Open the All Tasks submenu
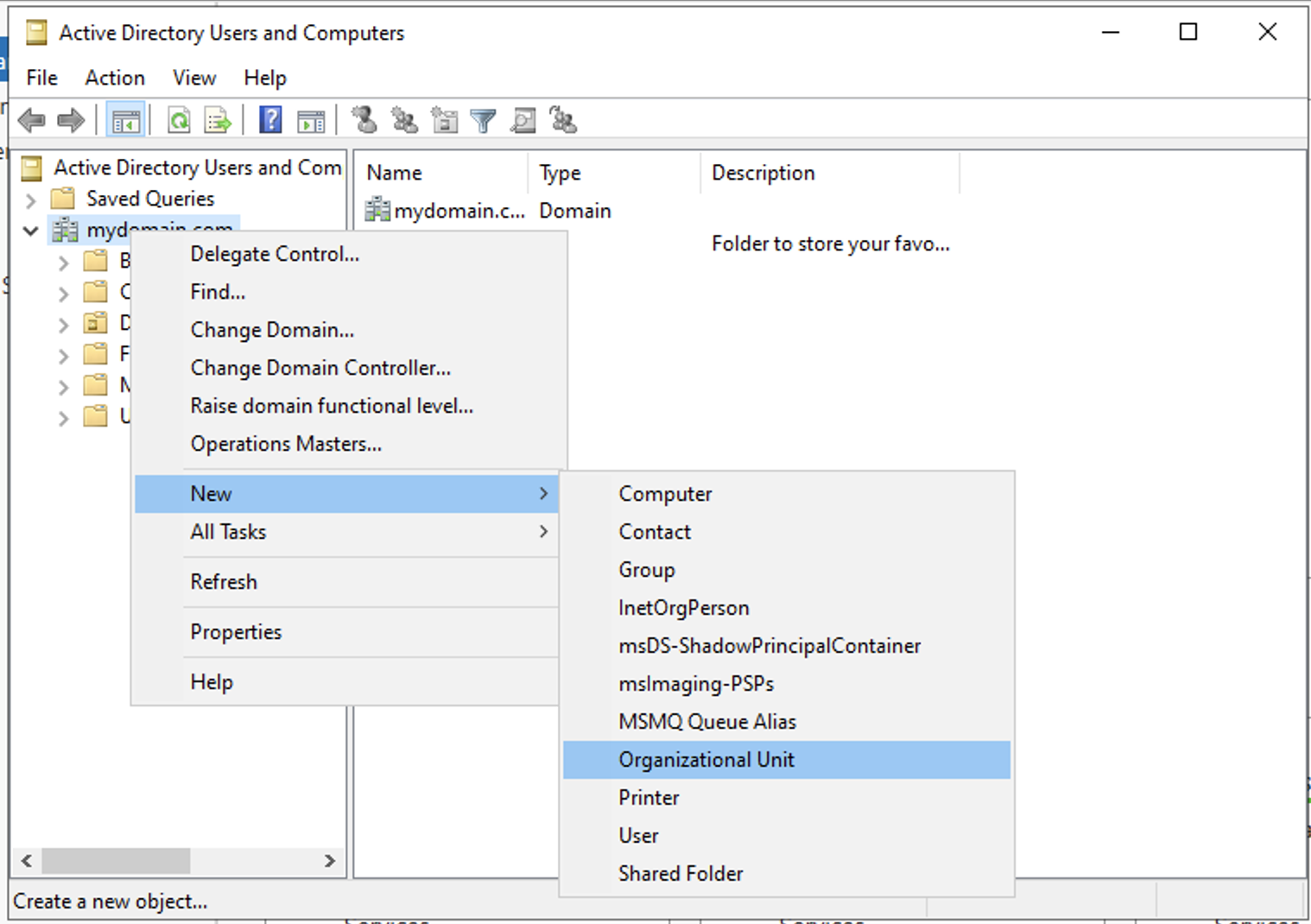Image resolution: width=1311 pixels, height=924 pixels. [x=346, y=532]
